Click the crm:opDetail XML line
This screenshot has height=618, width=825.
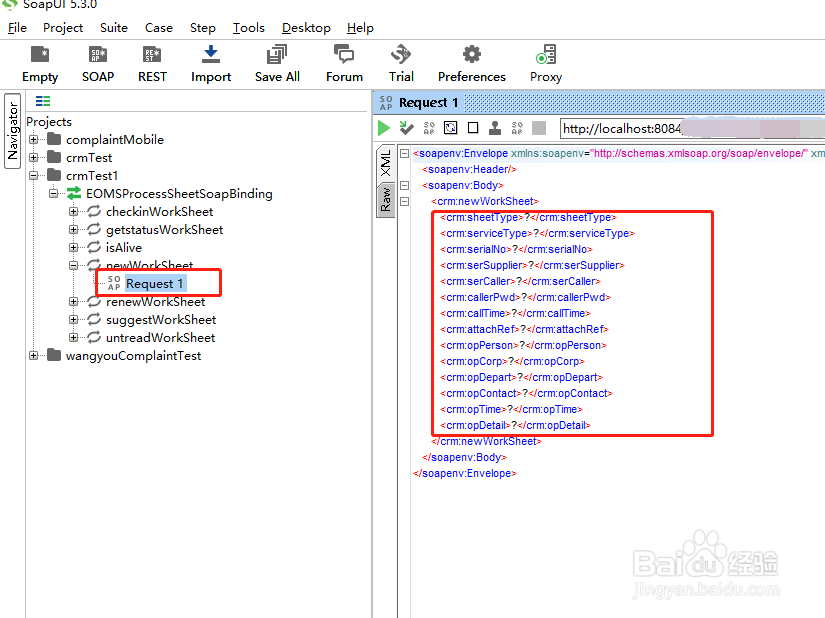click(x=515, y=425)
